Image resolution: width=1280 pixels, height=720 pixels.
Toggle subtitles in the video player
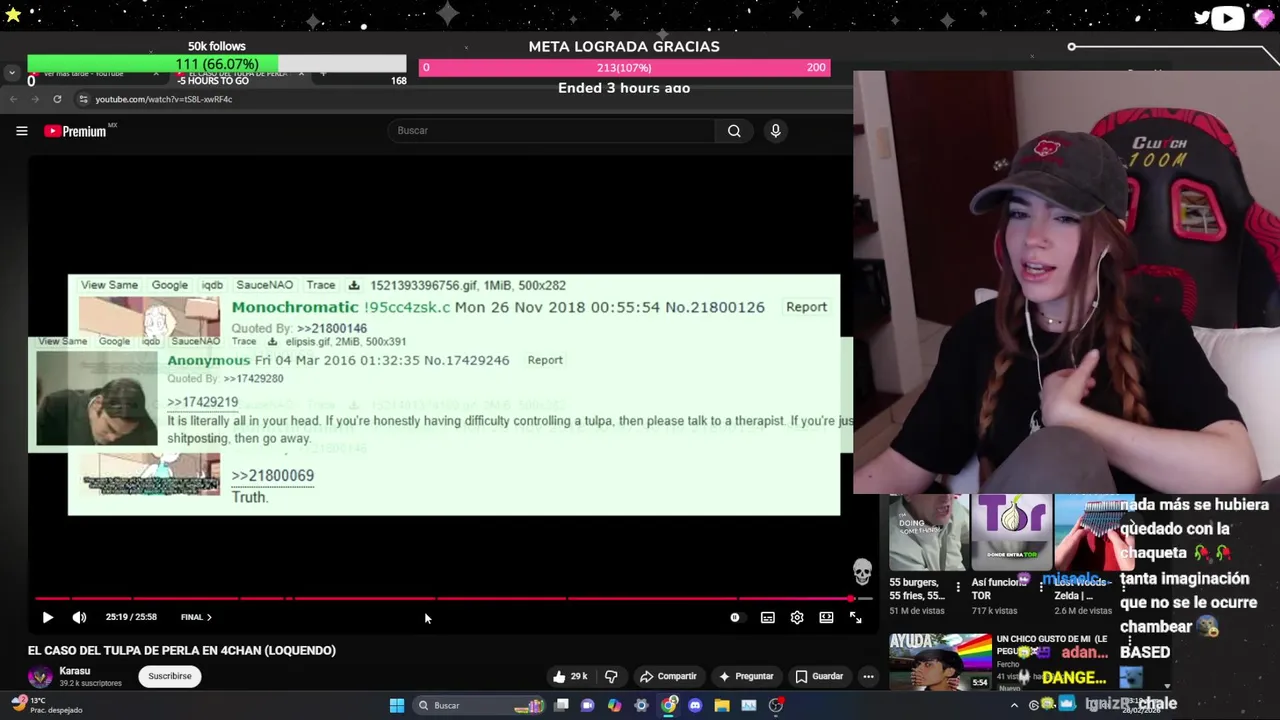pyautogui.click(x=767, y=618)
